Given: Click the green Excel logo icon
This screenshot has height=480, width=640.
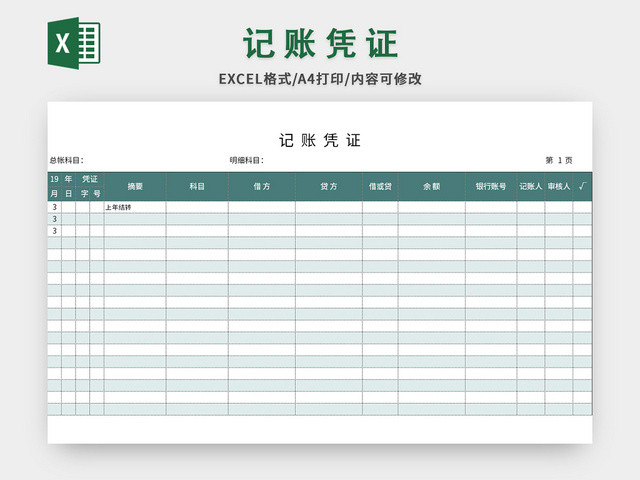Looking at the screenshot, I should point(74,43).
